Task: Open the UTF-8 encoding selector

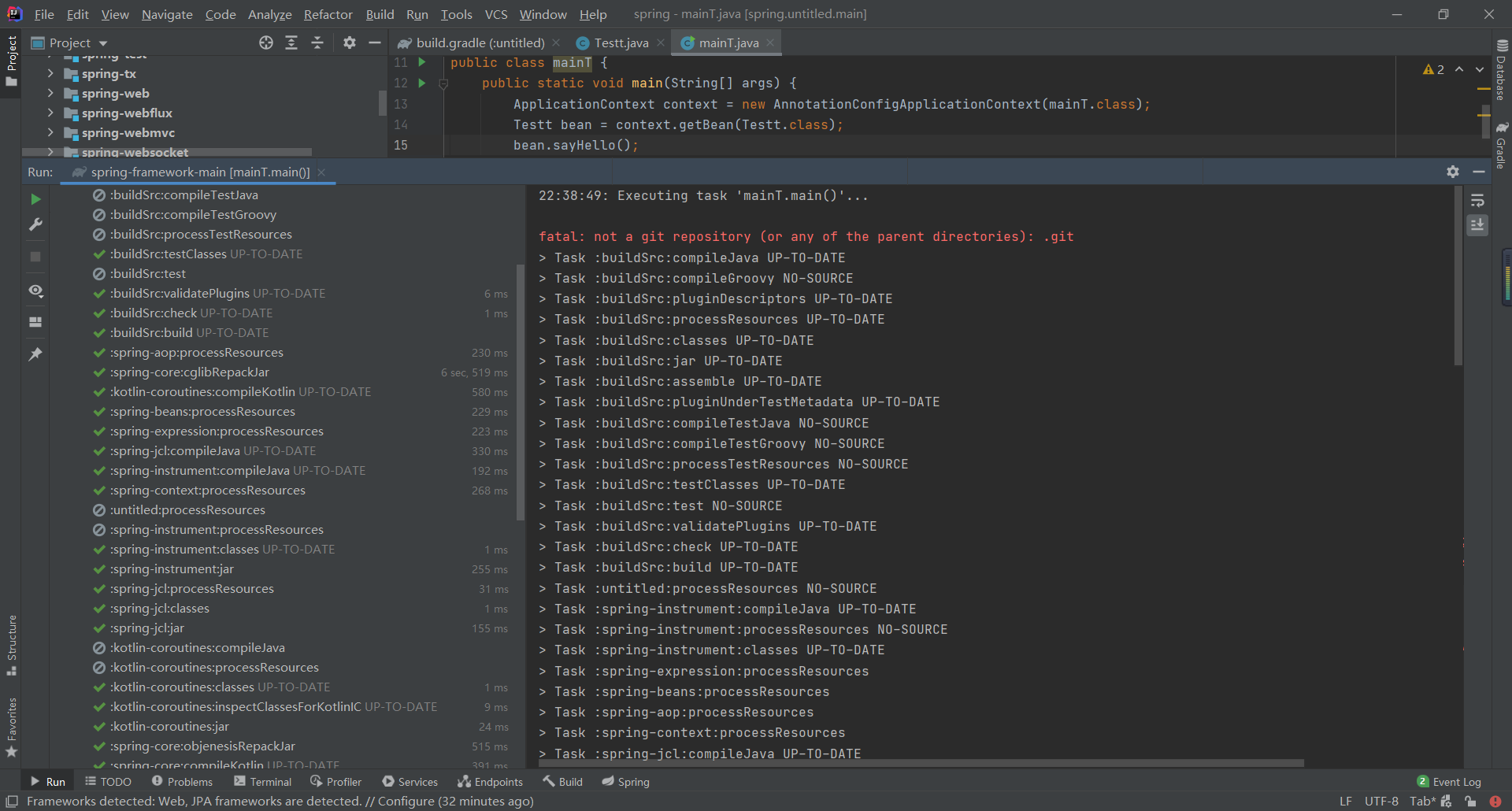Action: 1381,802
